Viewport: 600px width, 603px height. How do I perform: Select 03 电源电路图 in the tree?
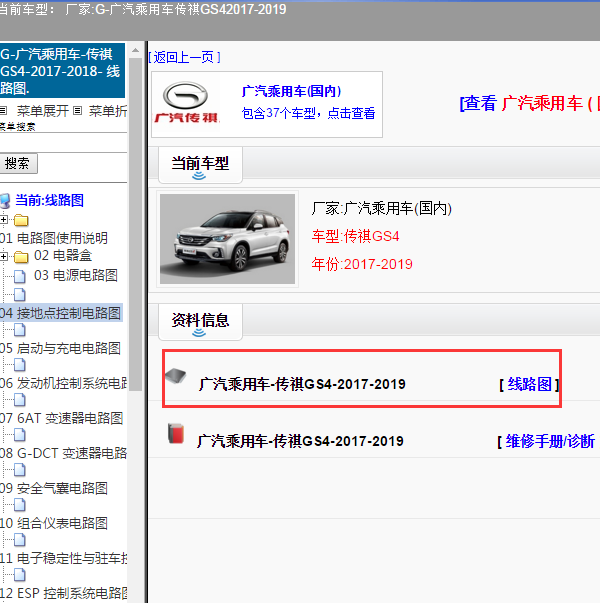pyautogui.click(x=76, y=275)
